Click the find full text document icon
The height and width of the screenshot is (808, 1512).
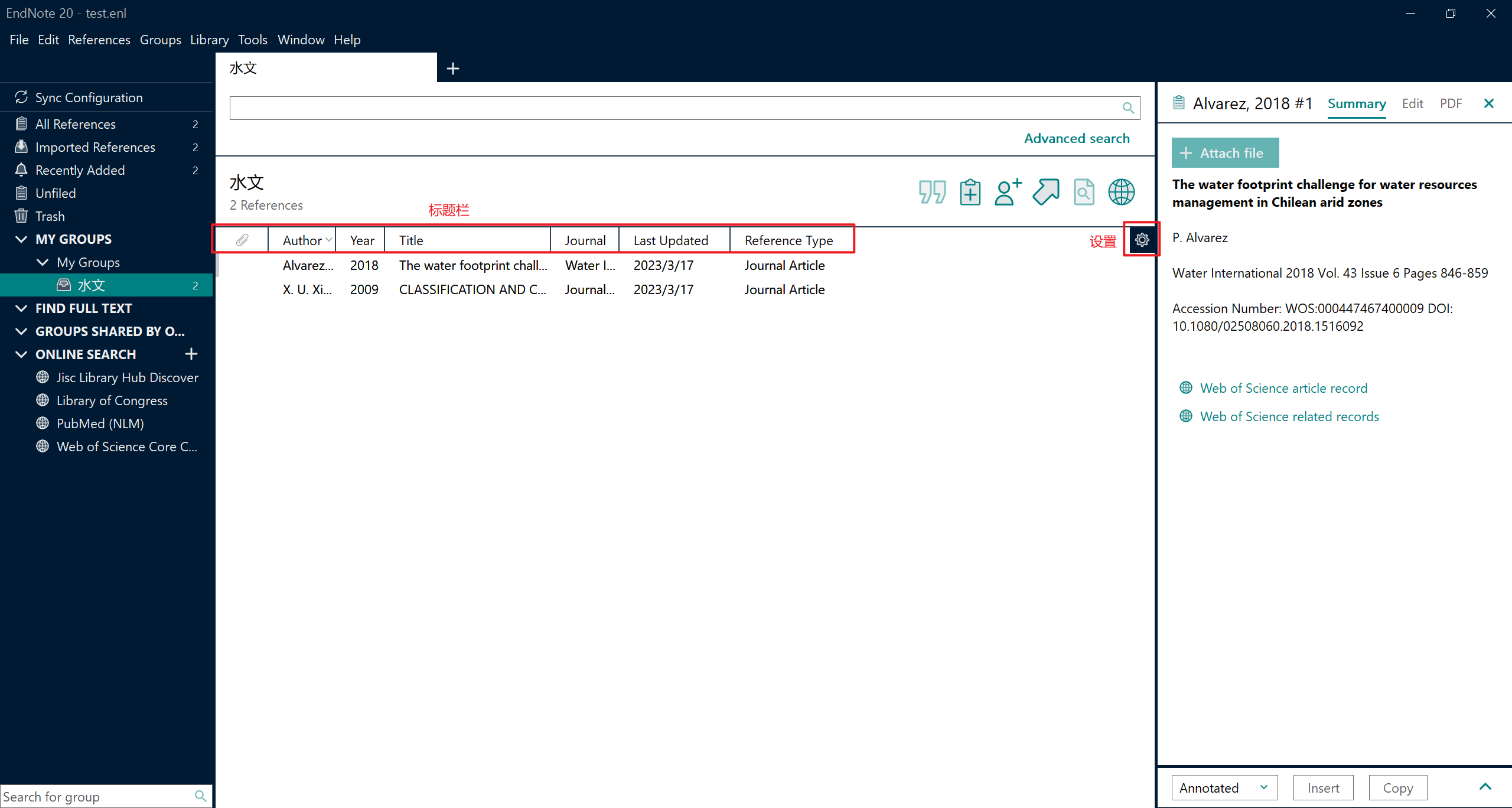point(1083,192)
